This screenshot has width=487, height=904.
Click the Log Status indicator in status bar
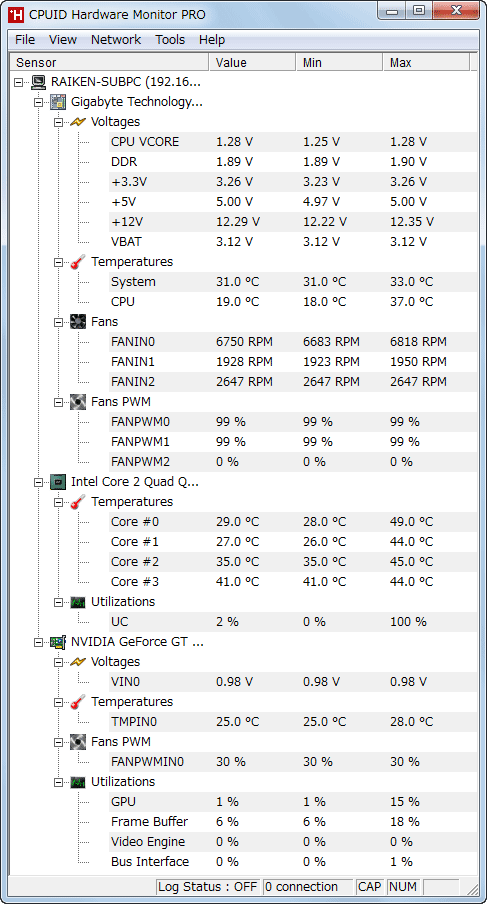point(208,887)
